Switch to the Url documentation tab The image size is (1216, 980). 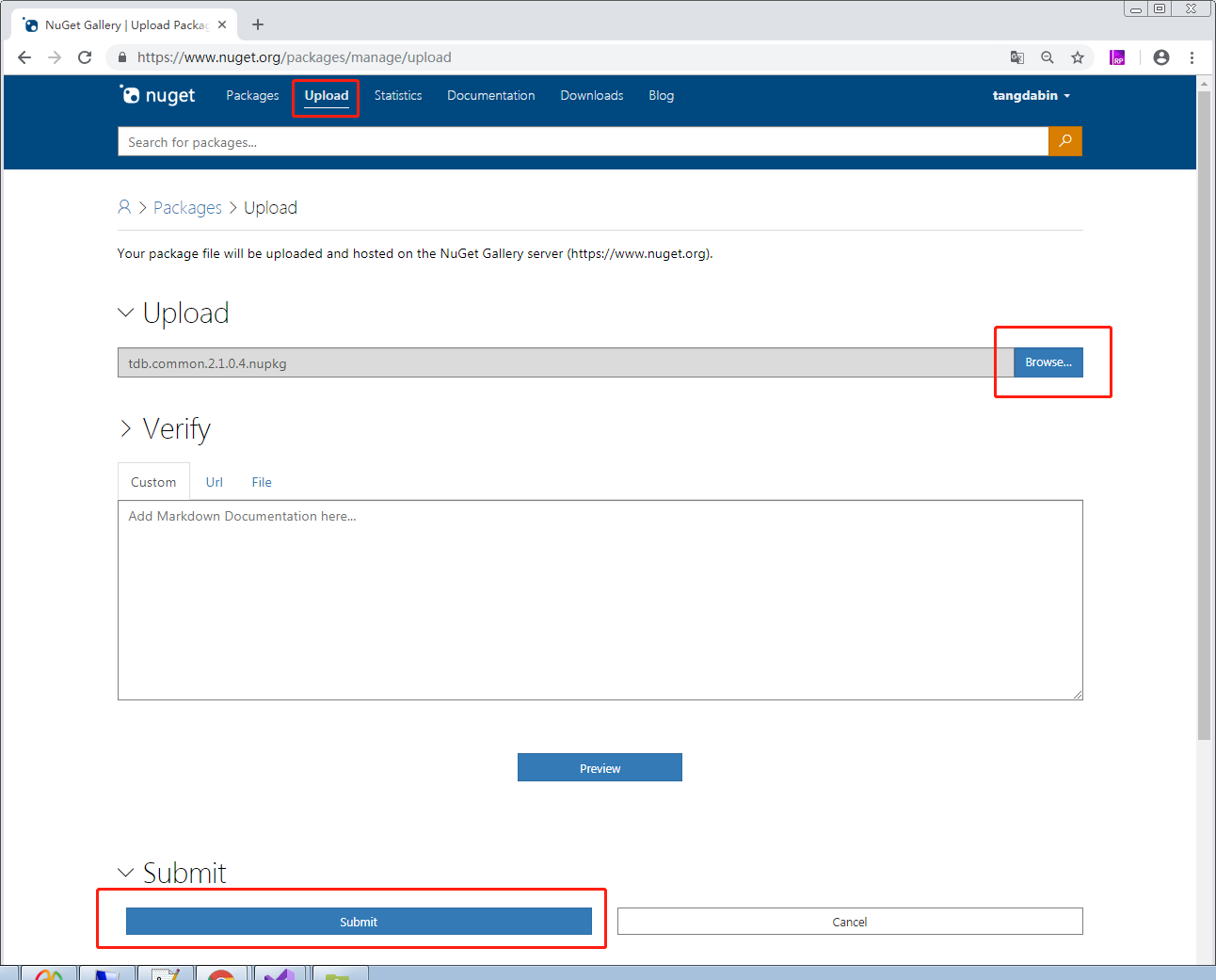(x=215, y=482)
